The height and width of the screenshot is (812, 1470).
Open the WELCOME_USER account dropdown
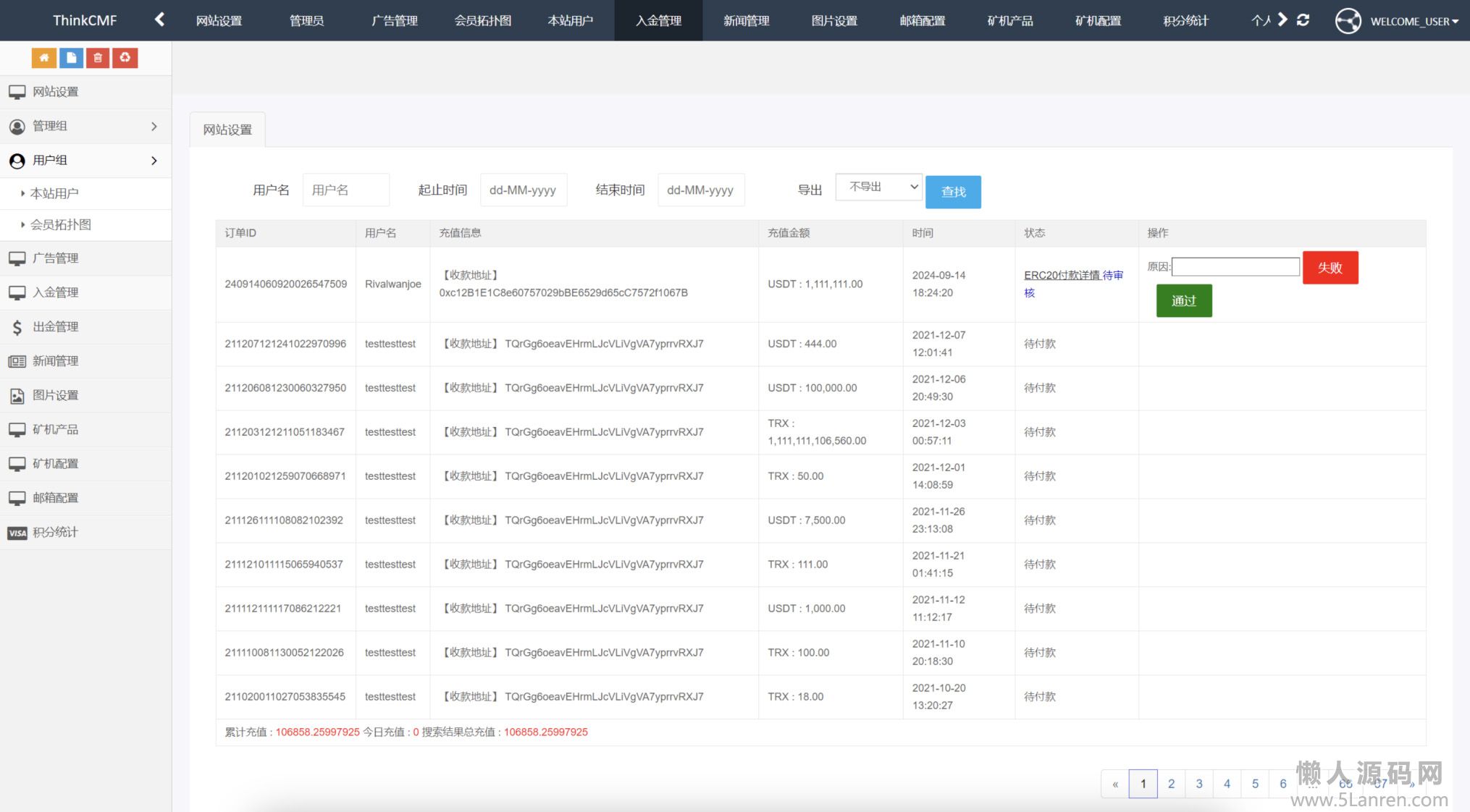[x=1413, y=22]
